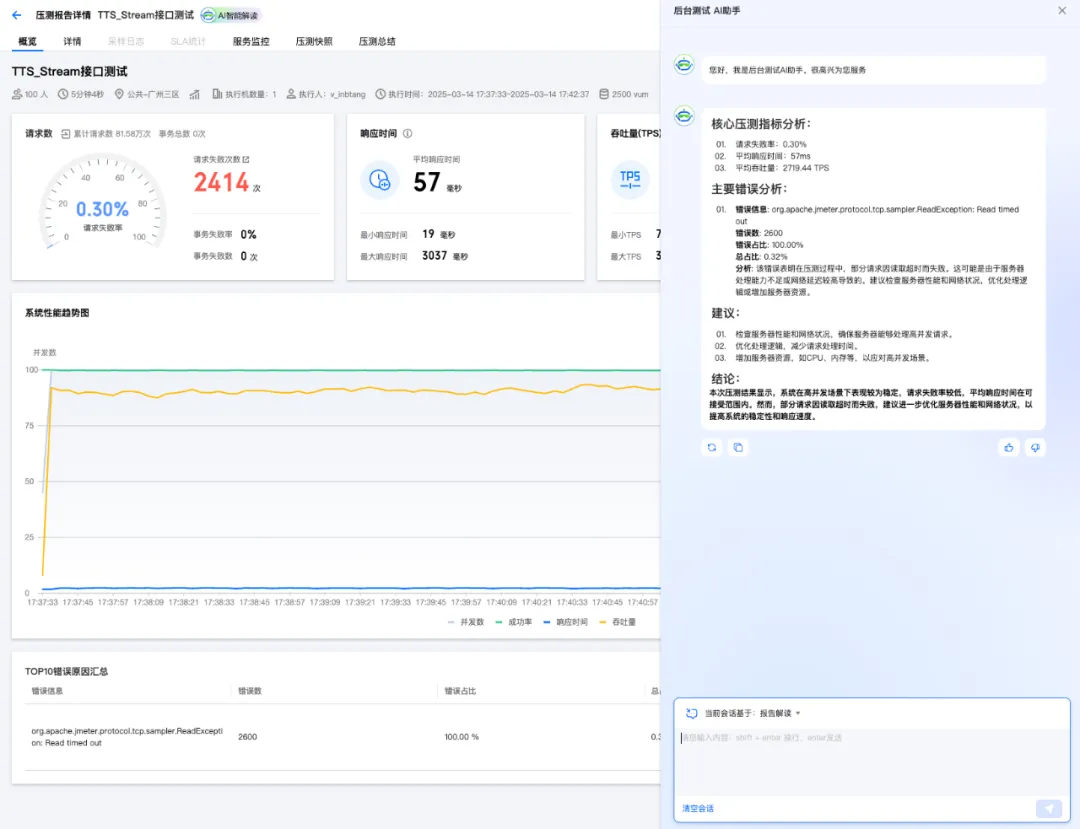Click the TOP10错误原因汇总 heading

point(66,671)
